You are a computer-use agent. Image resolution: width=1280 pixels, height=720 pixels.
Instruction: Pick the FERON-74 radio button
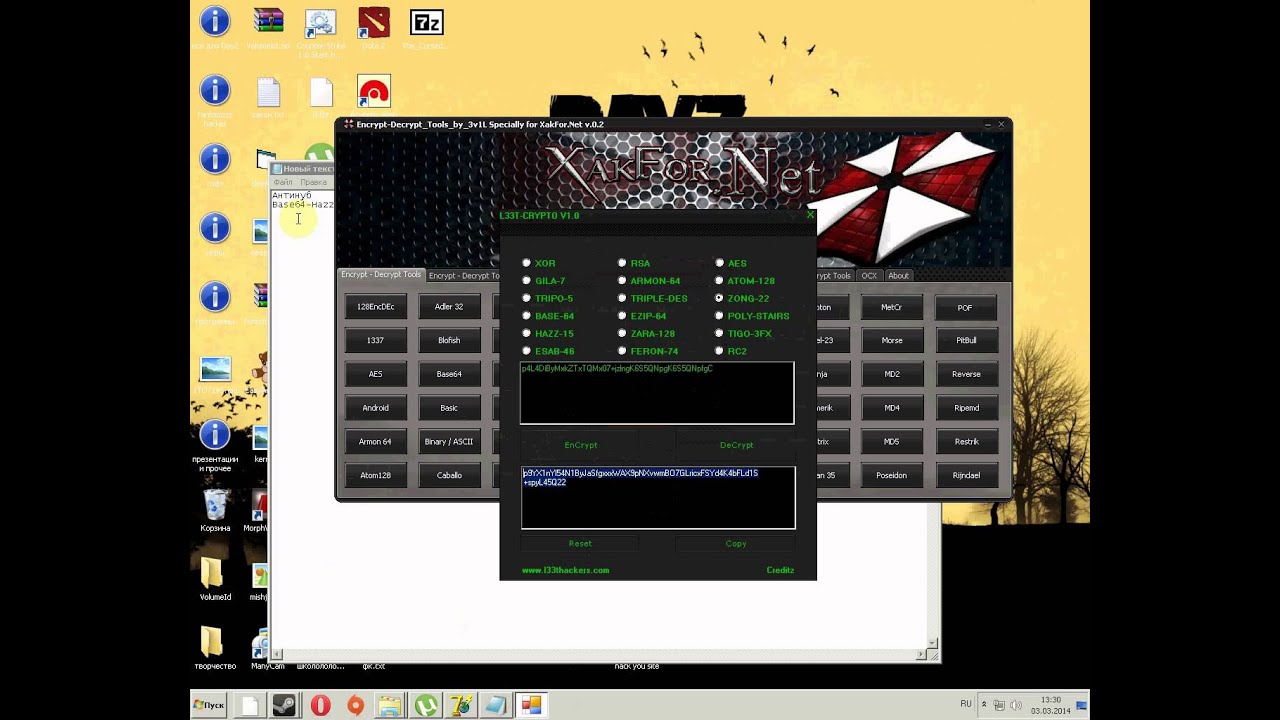[622, 351]
